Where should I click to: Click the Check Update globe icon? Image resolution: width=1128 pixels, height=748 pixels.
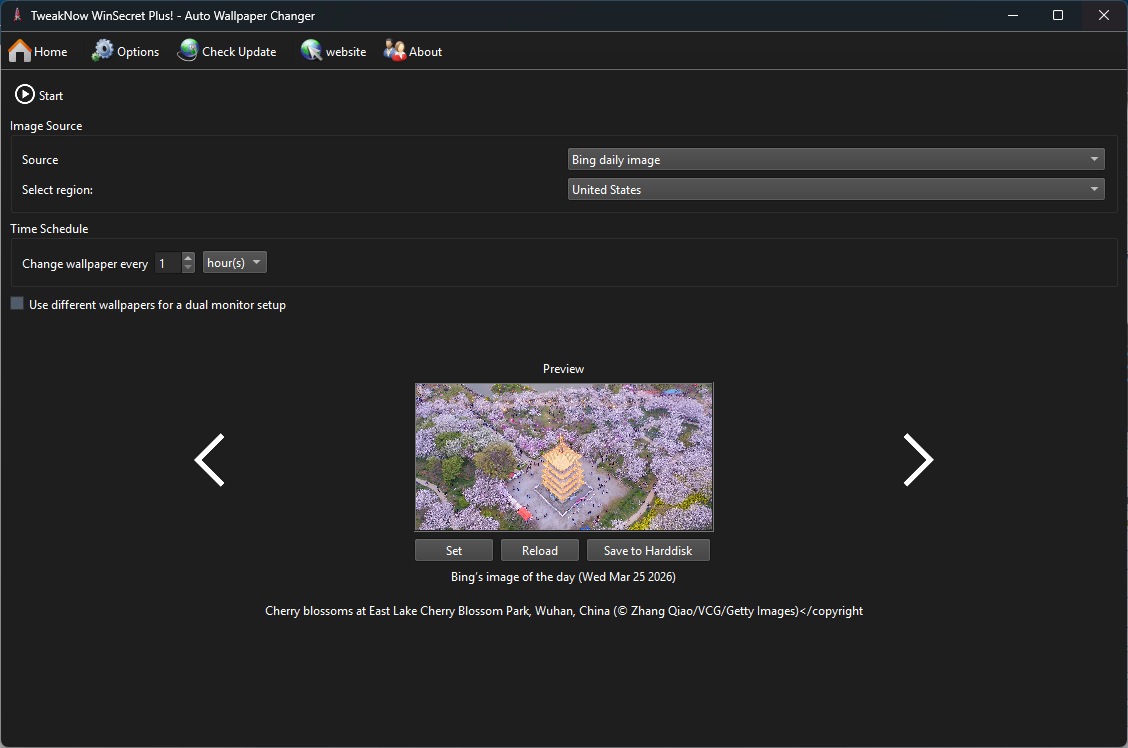188,51
